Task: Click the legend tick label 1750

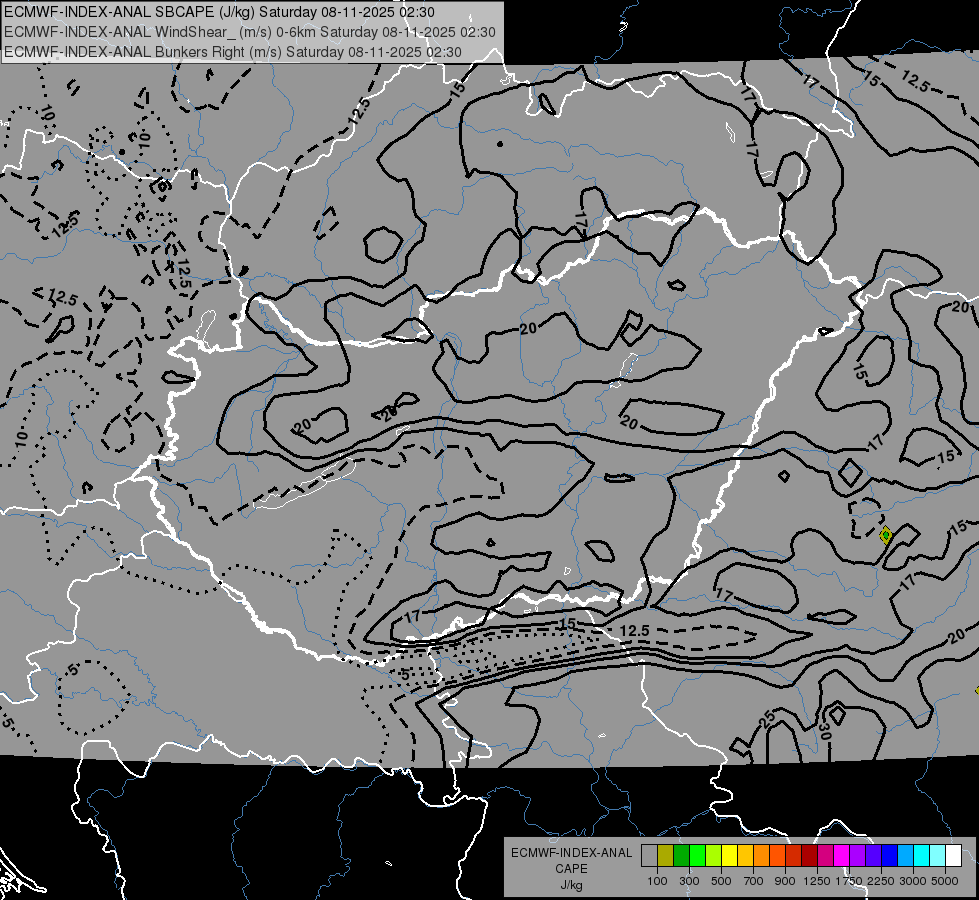Action: click(850, 881)
